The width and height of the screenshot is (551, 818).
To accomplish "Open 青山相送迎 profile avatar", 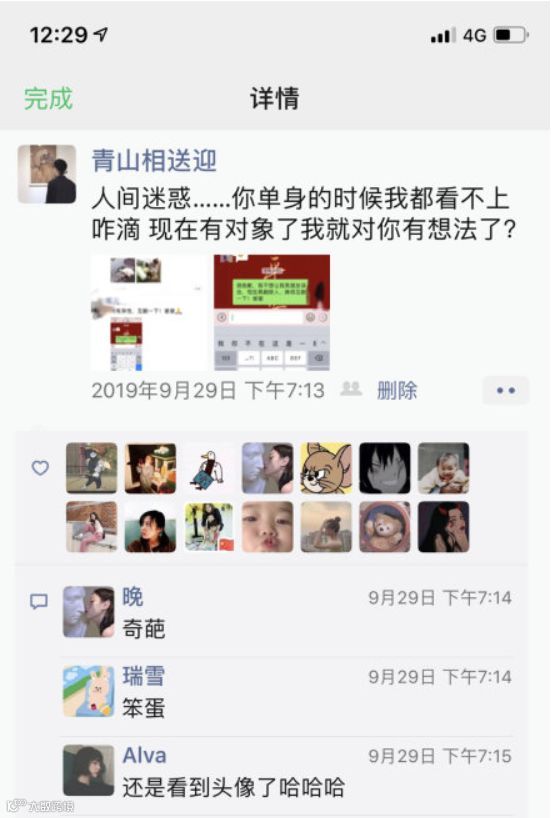I will [47, 174].
